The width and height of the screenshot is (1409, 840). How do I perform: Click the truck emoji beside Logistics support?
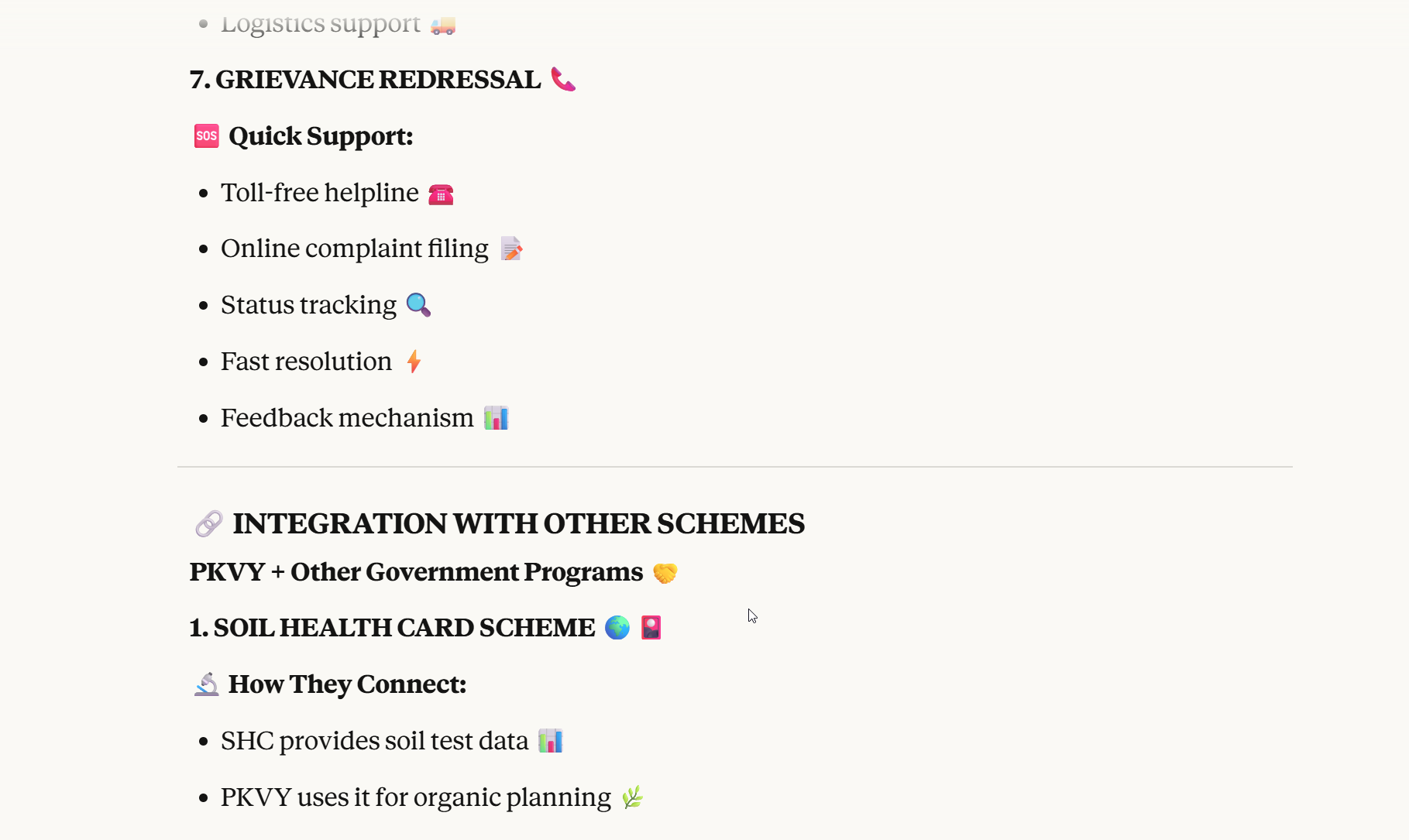443,25
